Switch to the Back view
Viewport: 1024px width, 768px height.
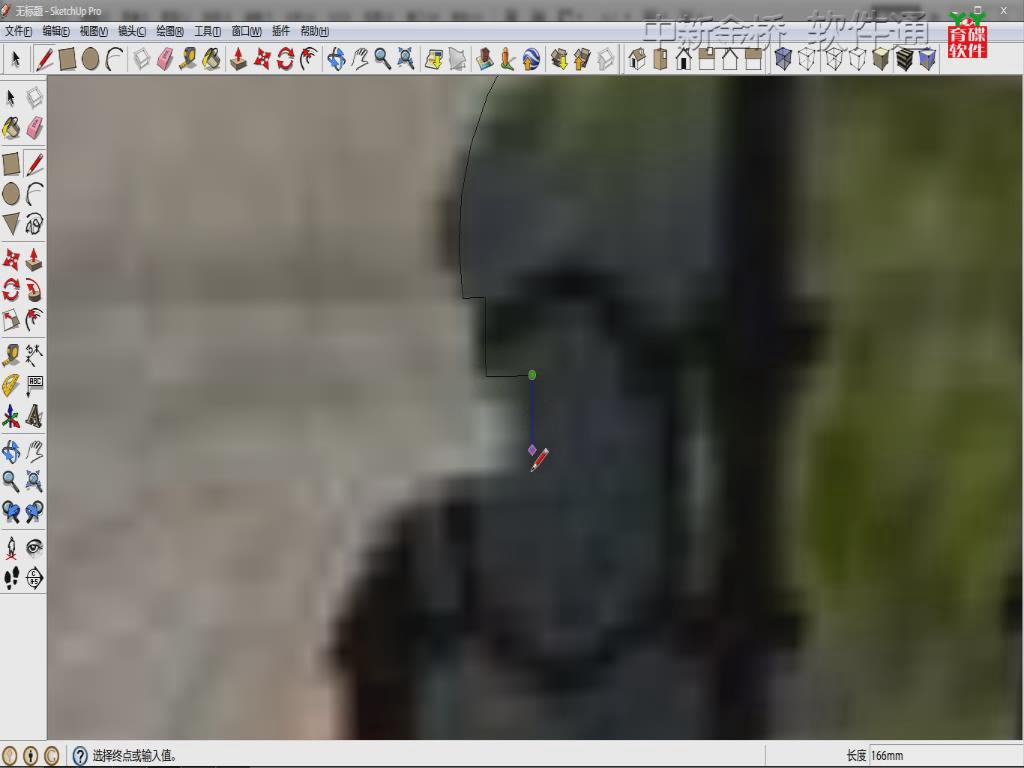(730, 59)
